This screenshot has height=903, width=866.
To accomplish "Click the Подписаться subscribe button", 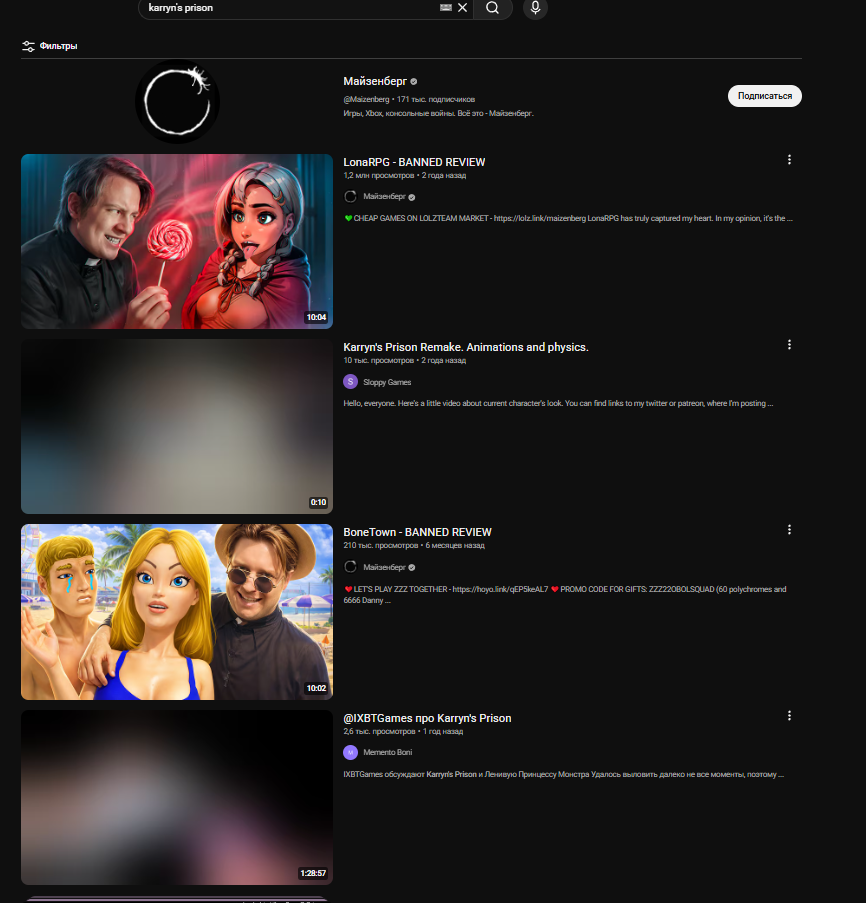I will [765, 96].
